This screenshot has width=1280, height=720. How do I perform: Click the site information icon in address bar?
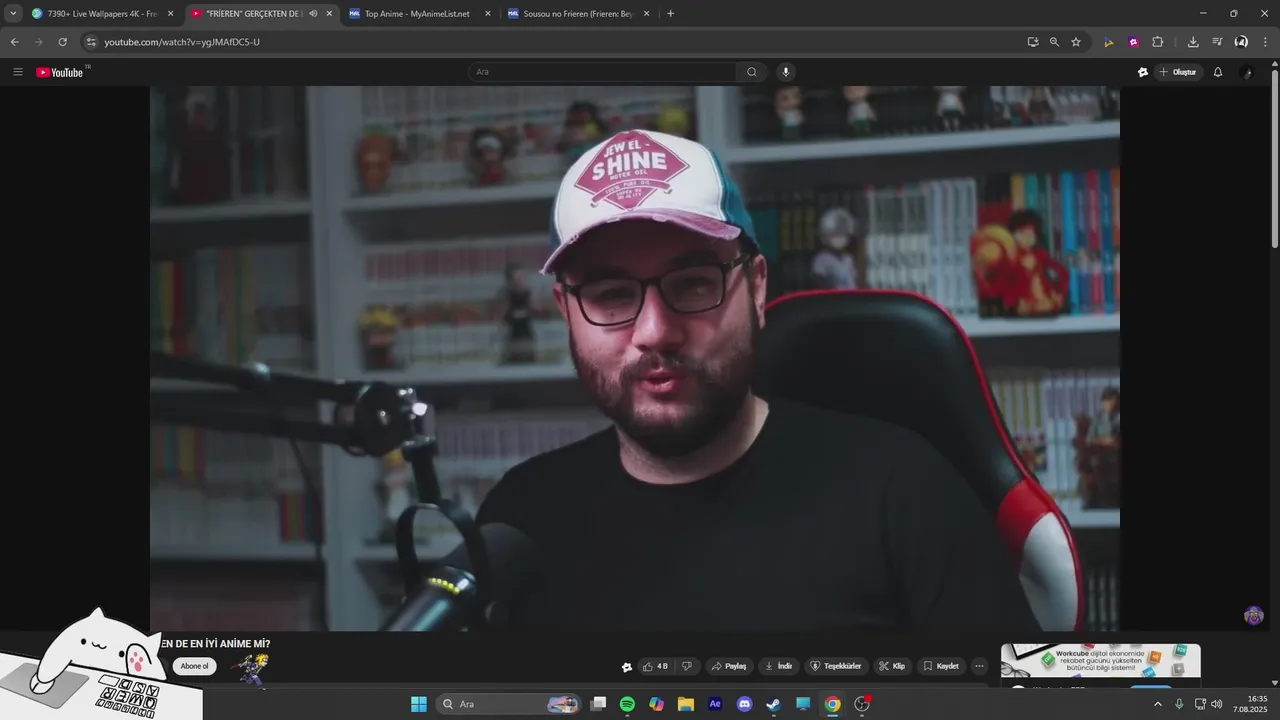pos(91,42)
